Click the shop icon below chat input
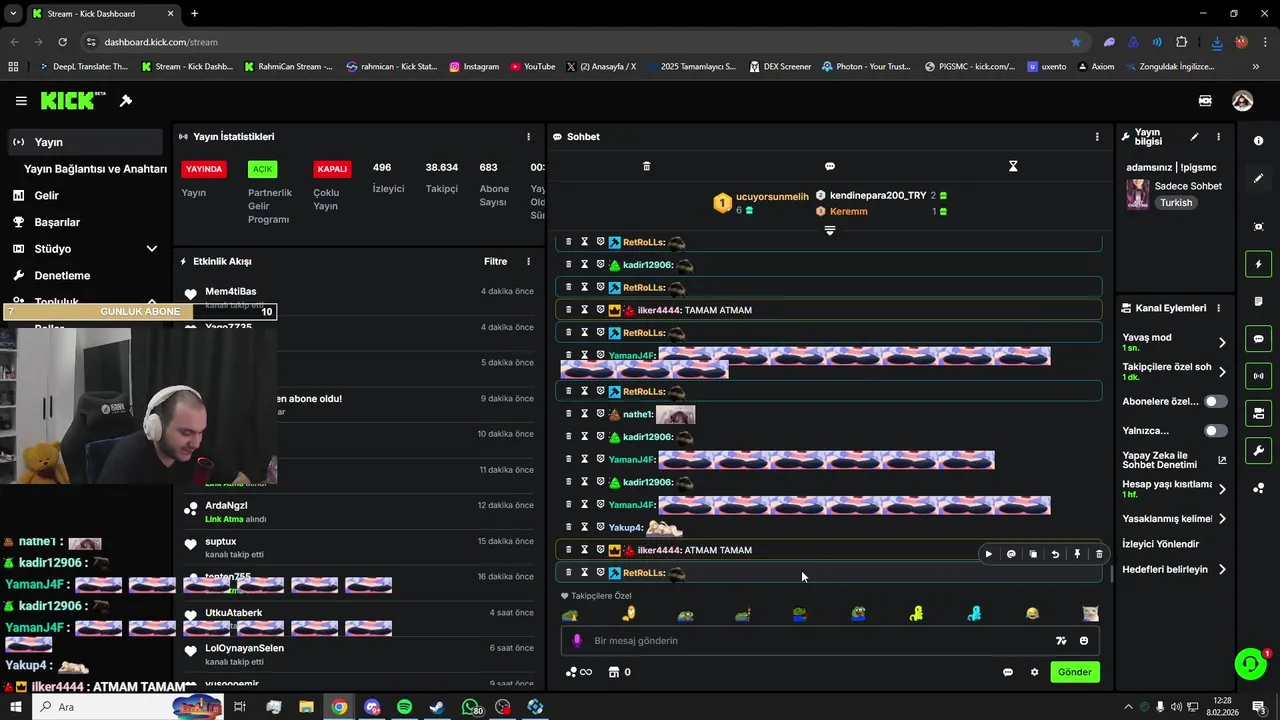Viewport: 1280px width, 720px height. [x=615, y=672]
